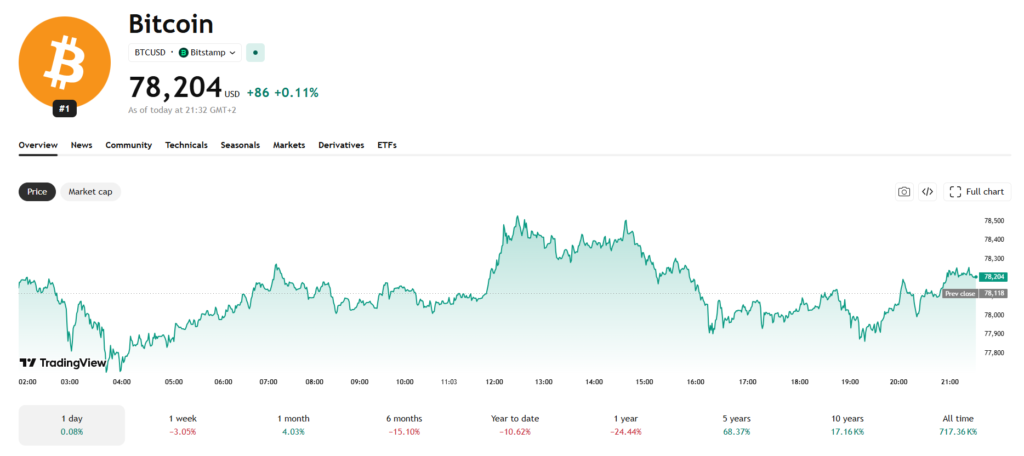Screen dimensions: 1024x456
Task: Switch to the Markets tab
Action: 289,145
